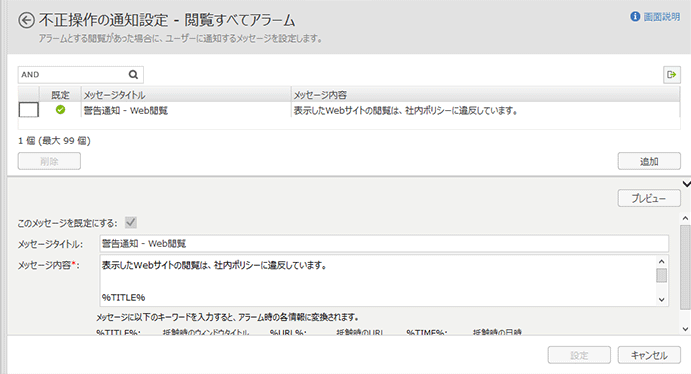Click the details panel up scroll arrow
The image size is (691, 374).
point(685,218)
